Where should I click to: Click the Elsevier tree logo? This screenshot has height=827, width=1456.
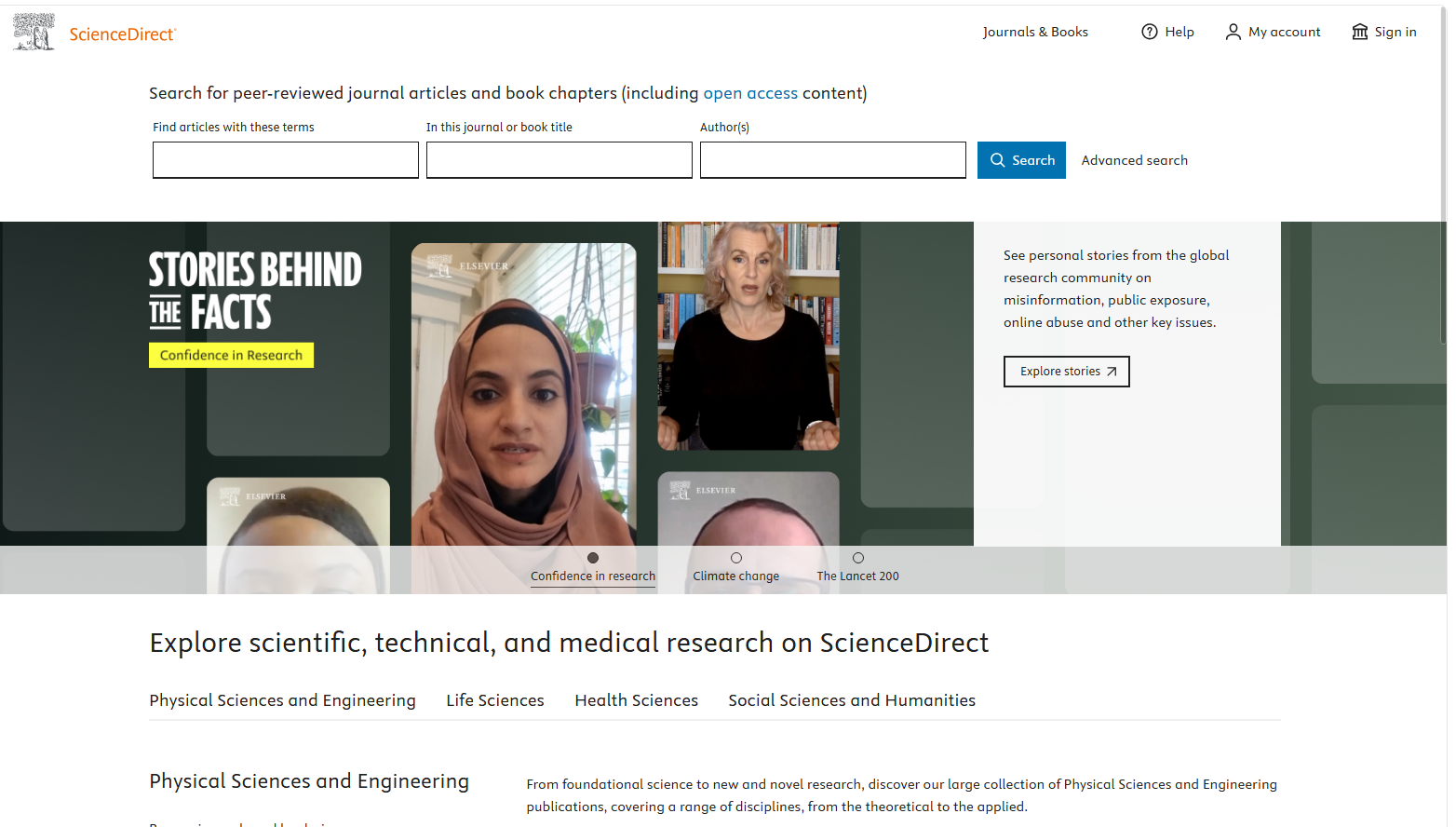pyautogui.click(x=33, y=31)
